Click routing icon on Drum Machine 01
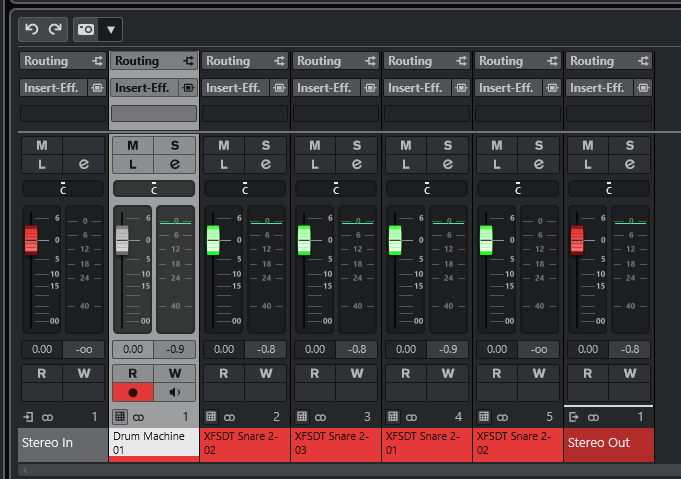The height and width of the screenshot is (479, 681). pyautogui.click(x=188, y=61)
